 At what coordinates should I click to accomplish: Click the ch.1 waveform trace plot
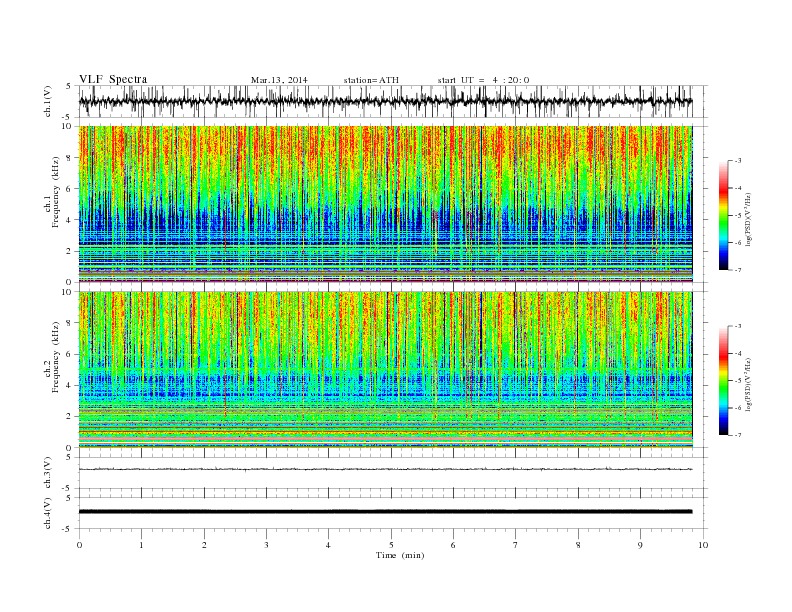tap(385, 101)
